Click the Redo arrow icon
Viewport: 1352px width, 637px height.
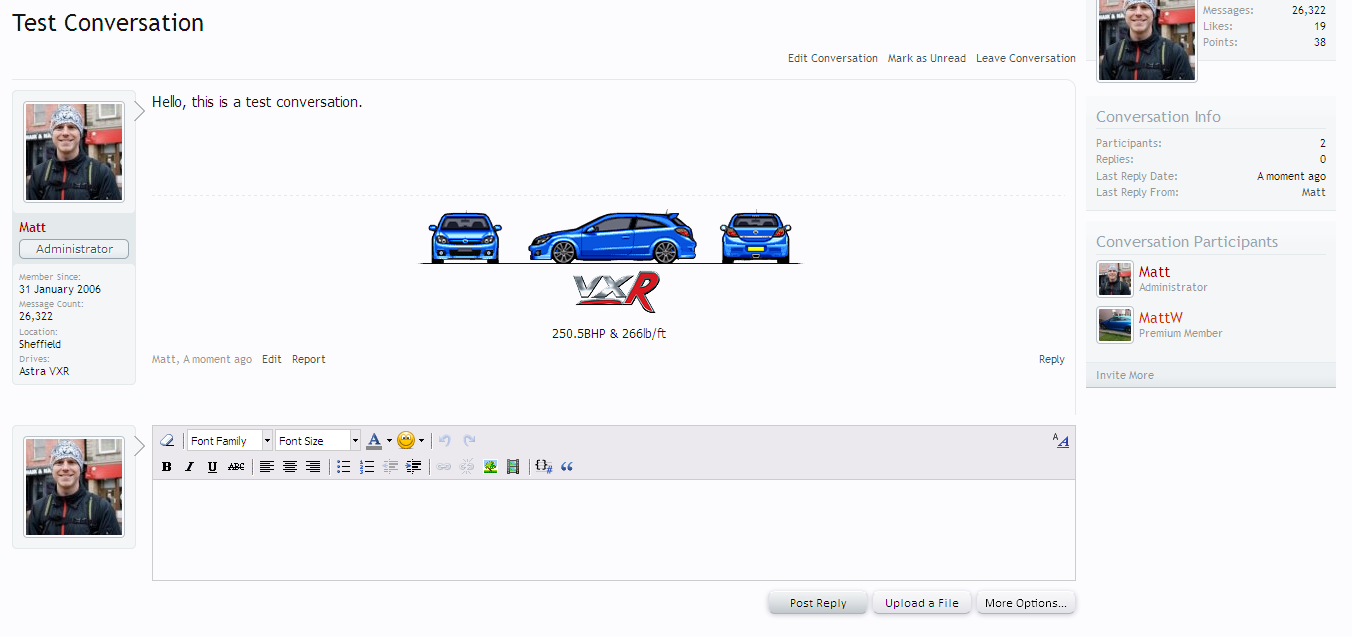click(469, 440)
